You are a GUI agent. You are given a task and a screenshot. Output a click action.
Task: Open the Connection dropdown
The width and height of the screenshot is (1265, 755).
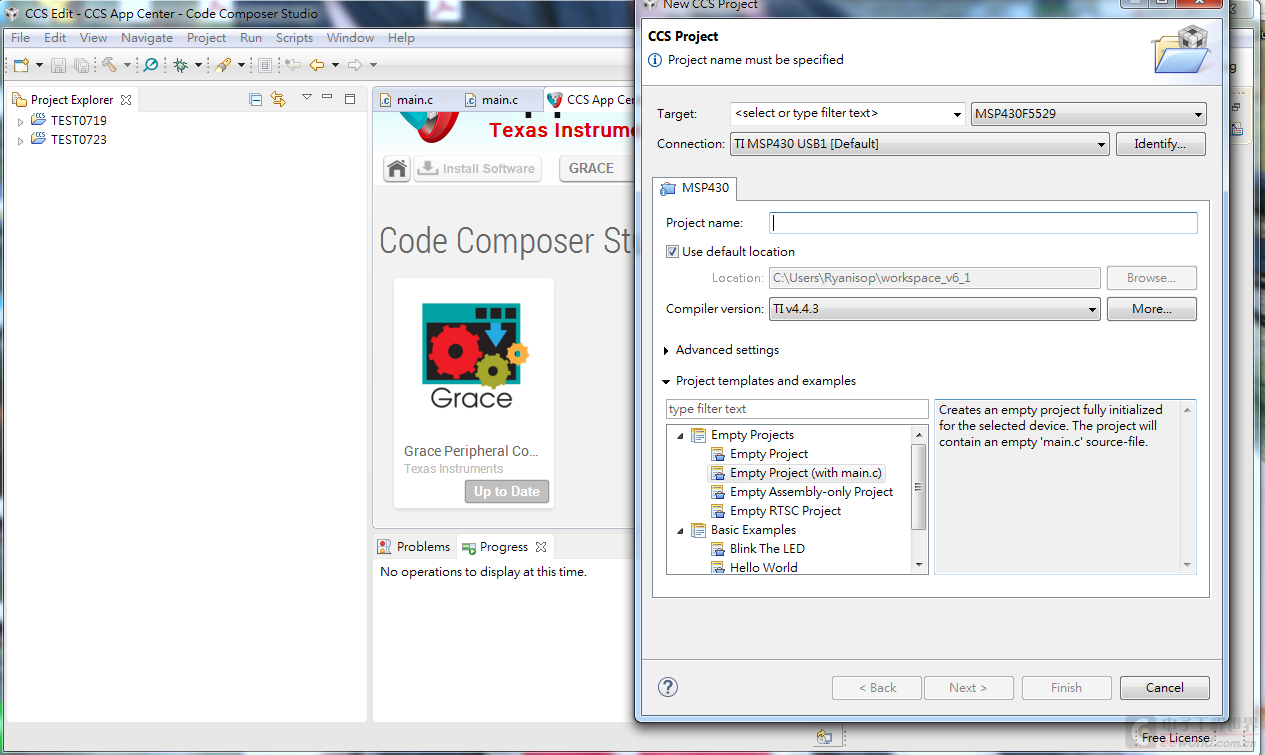920,144
